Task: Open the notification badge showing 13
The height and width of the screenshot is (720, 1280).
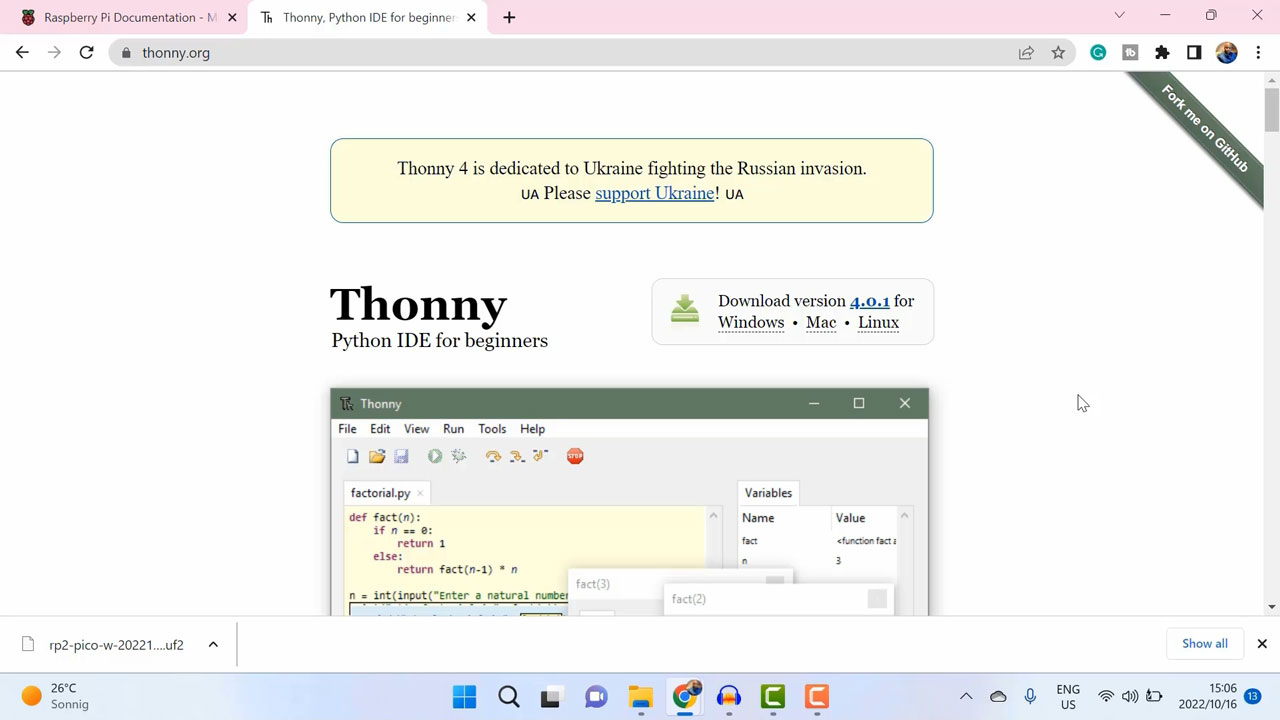Action: coord(1253,696)
